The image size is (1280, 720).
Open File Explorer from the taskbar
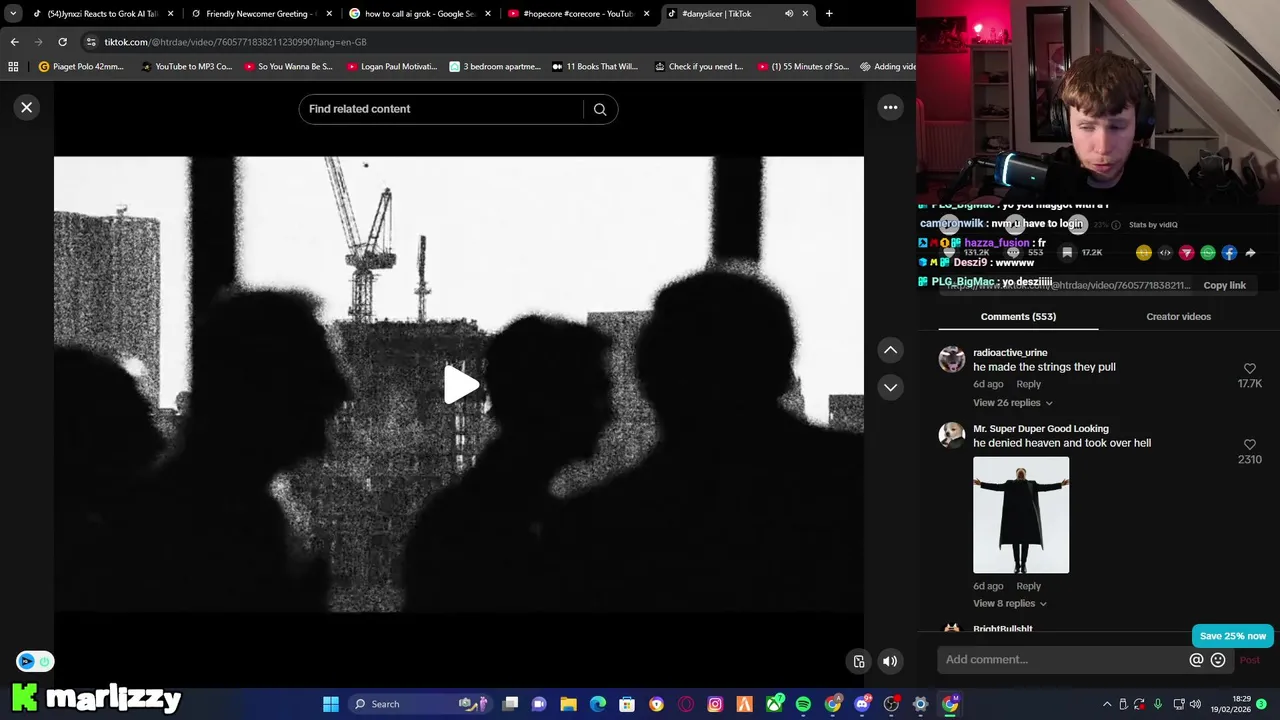(x=568, y=704)
